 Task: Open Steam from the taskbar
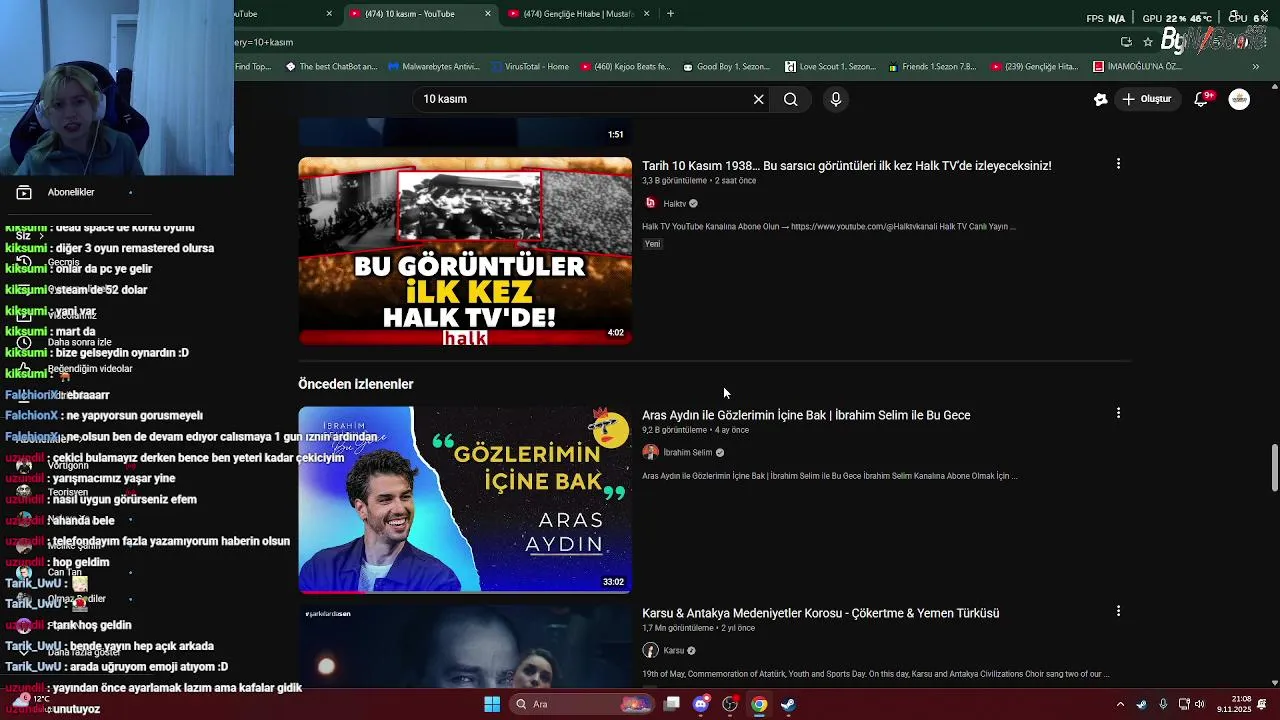pos(788,704)
